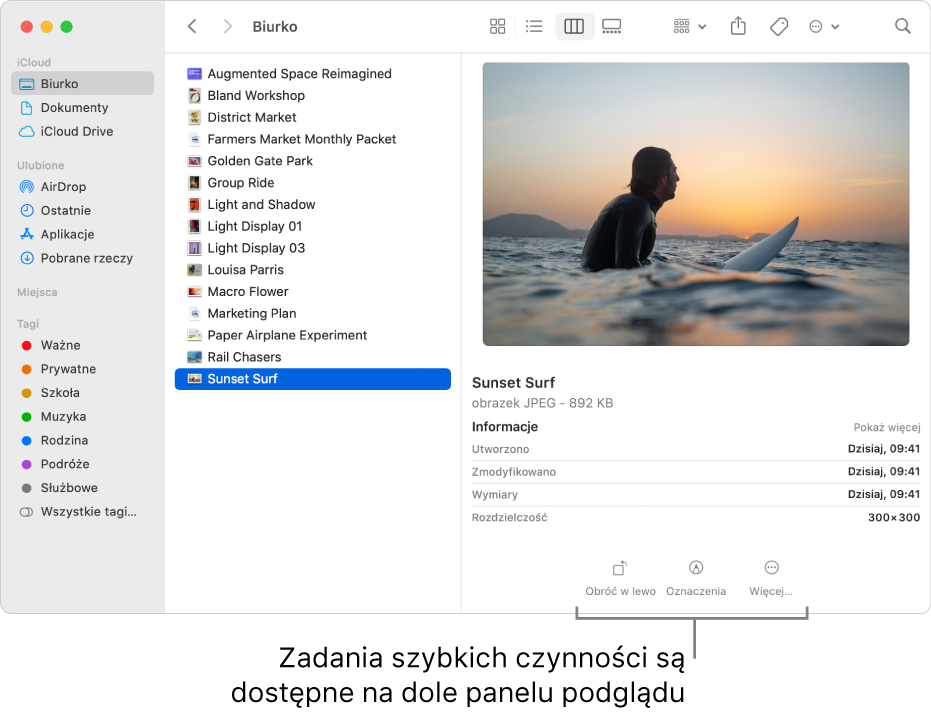931x716 pixels.
Task: Open the Share icon in toolbar
Action: [738, 27]
